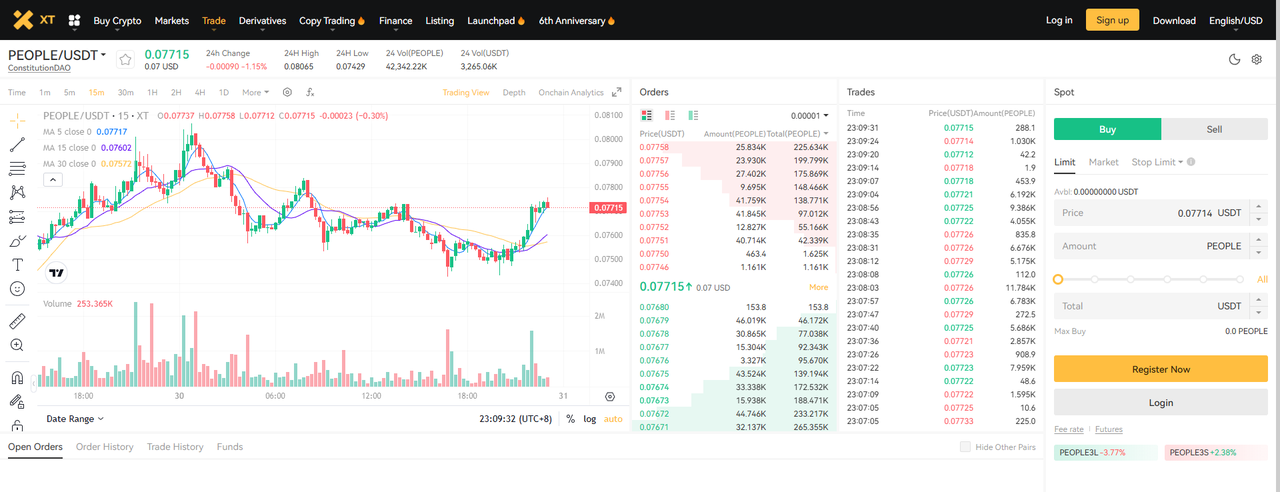
Task: Click the Register Now button
Action: 1161,369
